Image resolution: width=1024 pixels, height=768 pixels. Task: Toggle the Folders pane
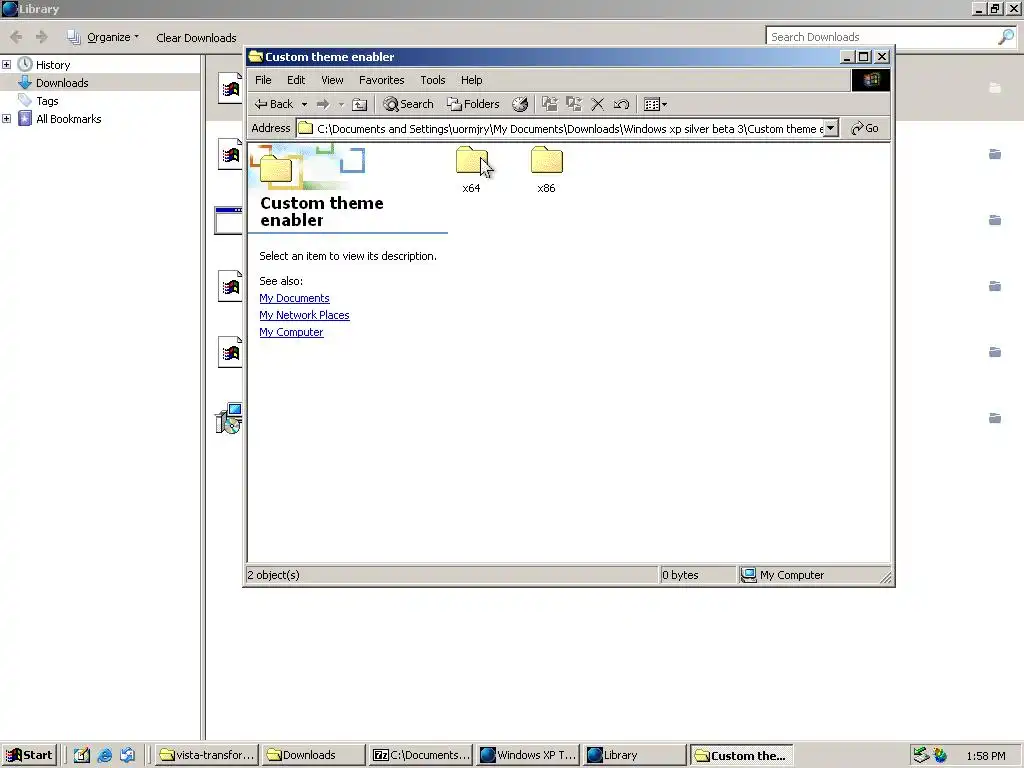[473, 104]
